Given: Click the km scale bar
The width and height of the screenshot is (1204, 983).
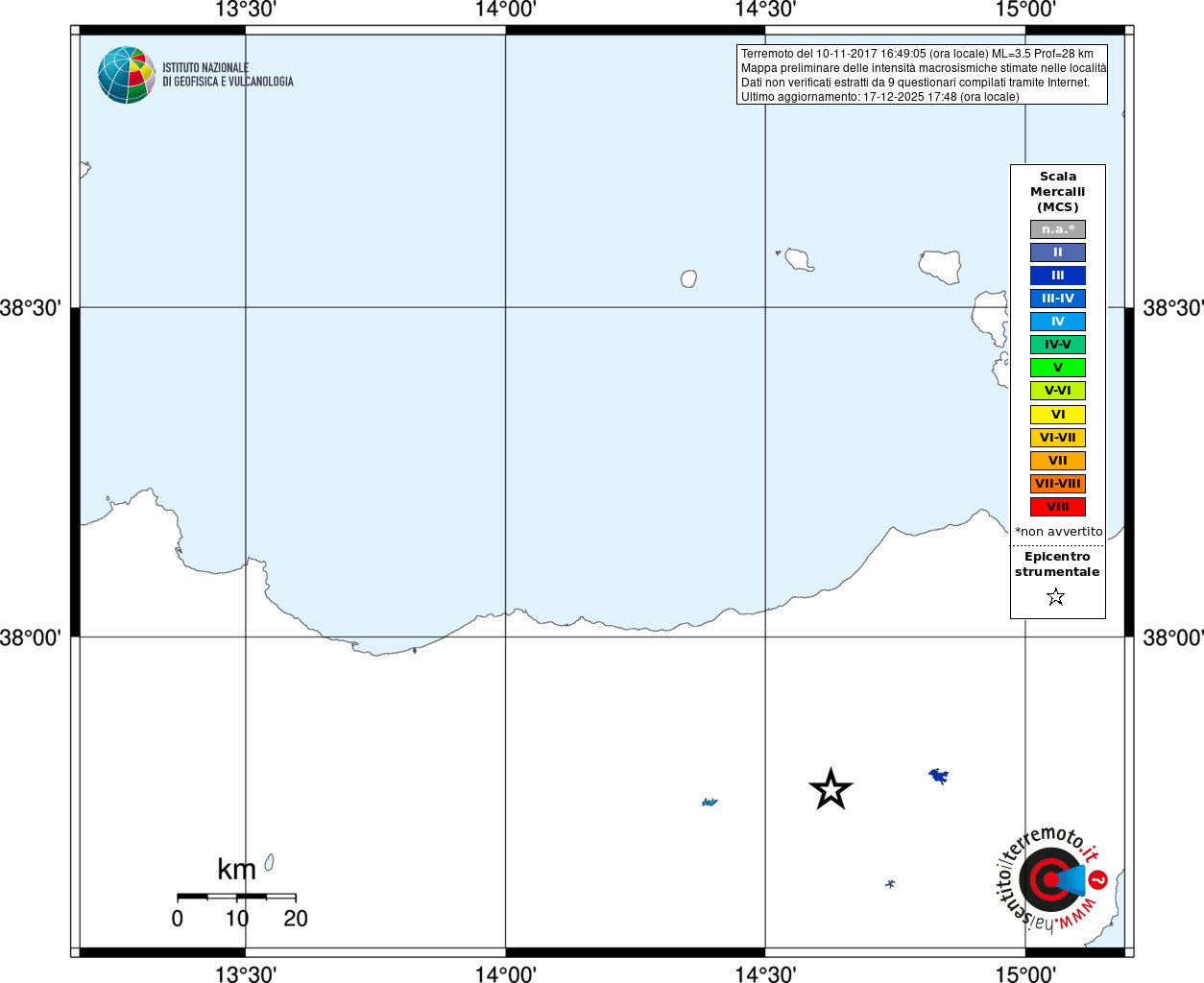Looking at the screenshot, I should 236,897.
